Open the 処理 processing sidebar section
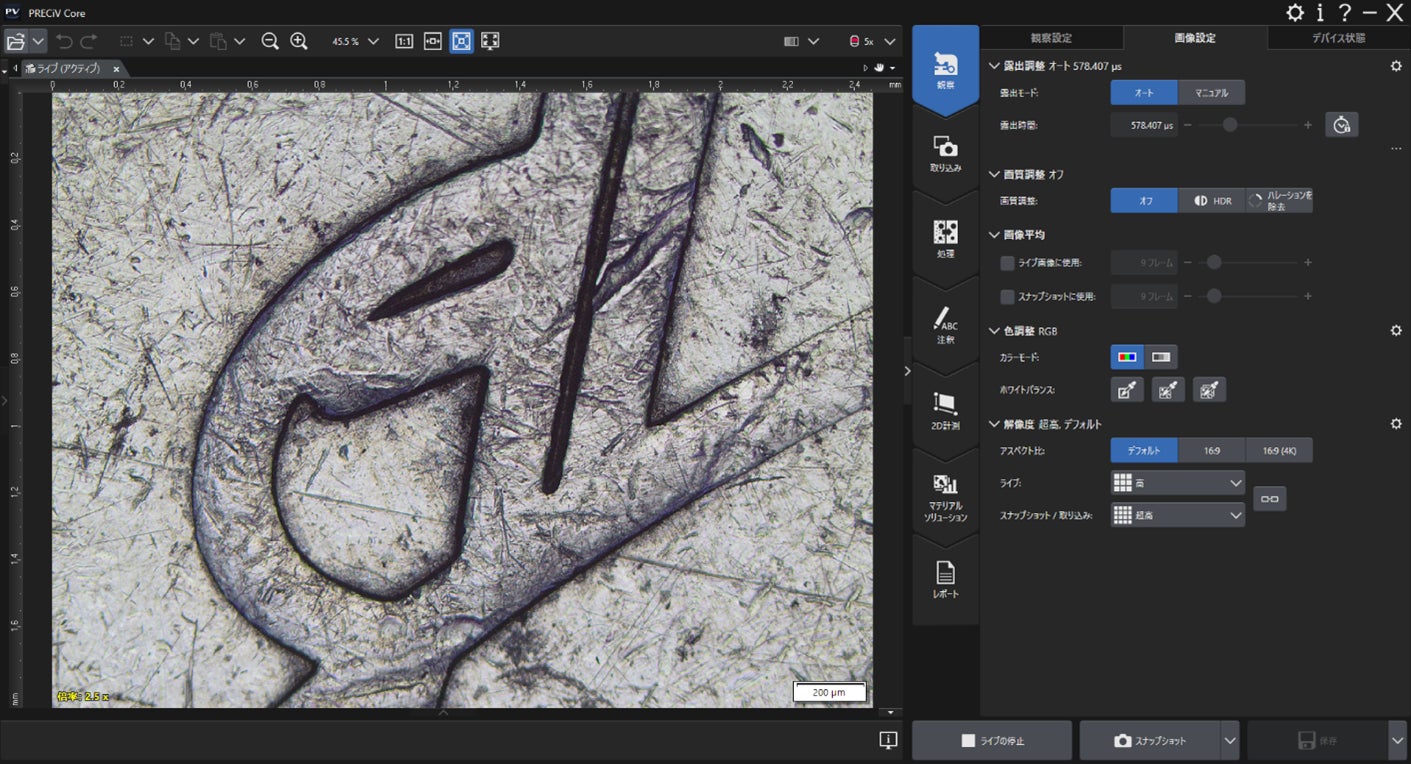1411x764 pixels. (945, 239)
